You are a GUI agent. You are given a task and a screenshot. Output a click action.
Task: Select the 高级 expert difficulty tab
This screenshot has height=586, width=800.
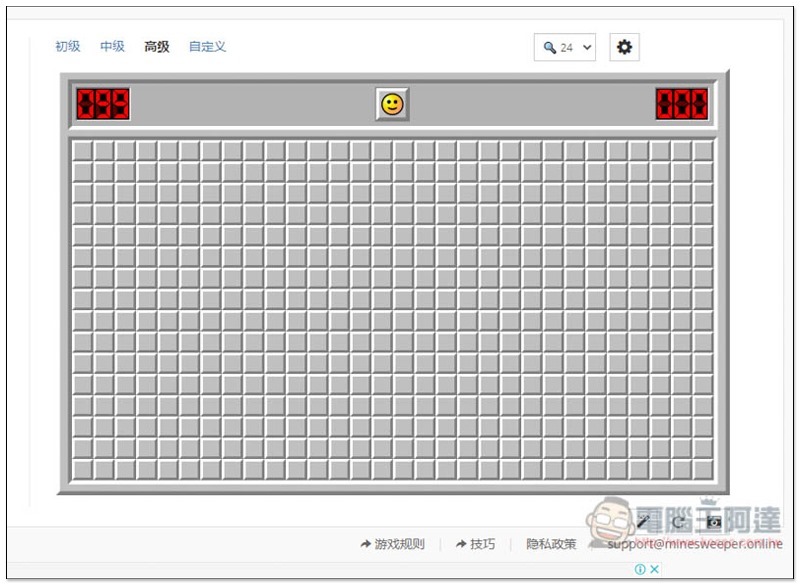pyautogui.click(x=157, y=46)
